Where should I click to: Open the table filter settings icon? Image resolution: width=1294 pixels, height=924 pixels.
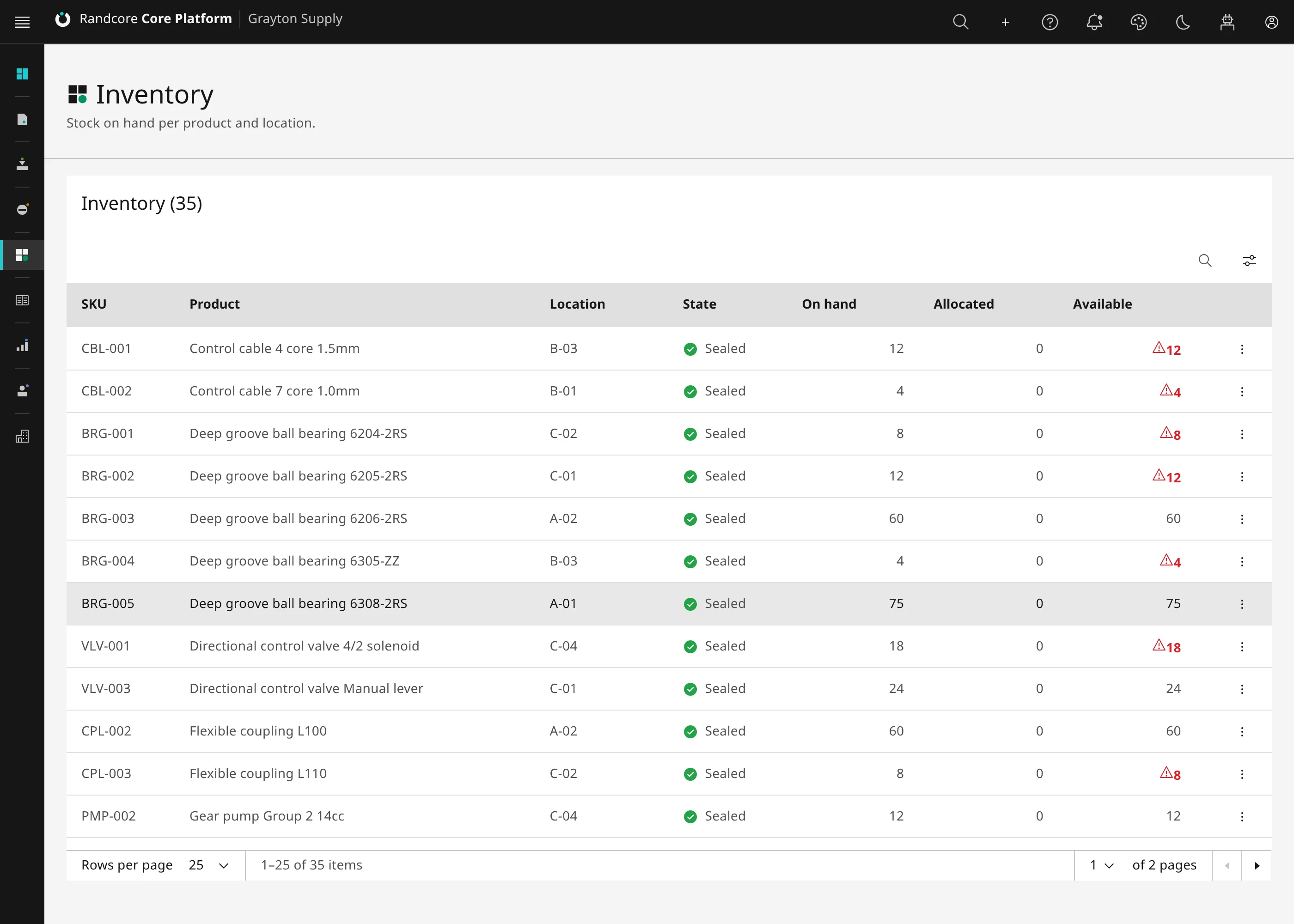(1250, 261)
